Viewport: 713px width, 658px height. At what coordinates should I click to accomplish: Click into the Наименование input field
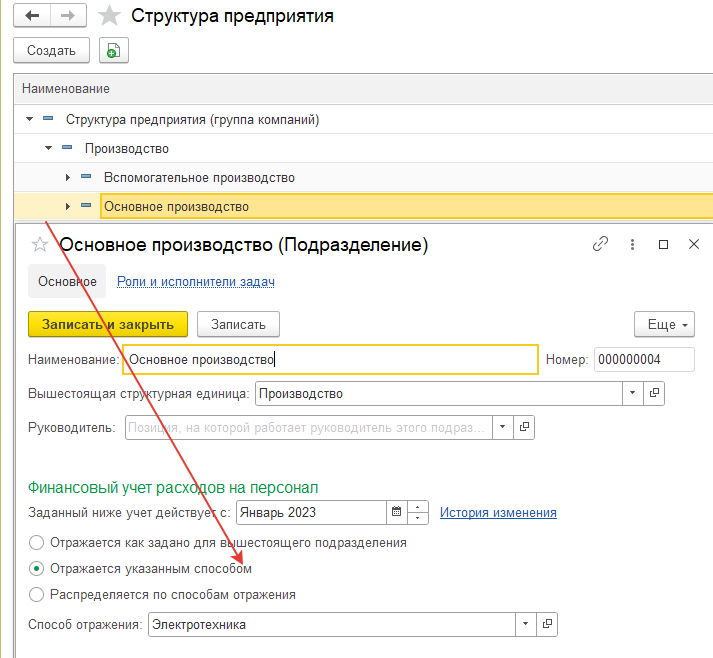pos(331,359)
